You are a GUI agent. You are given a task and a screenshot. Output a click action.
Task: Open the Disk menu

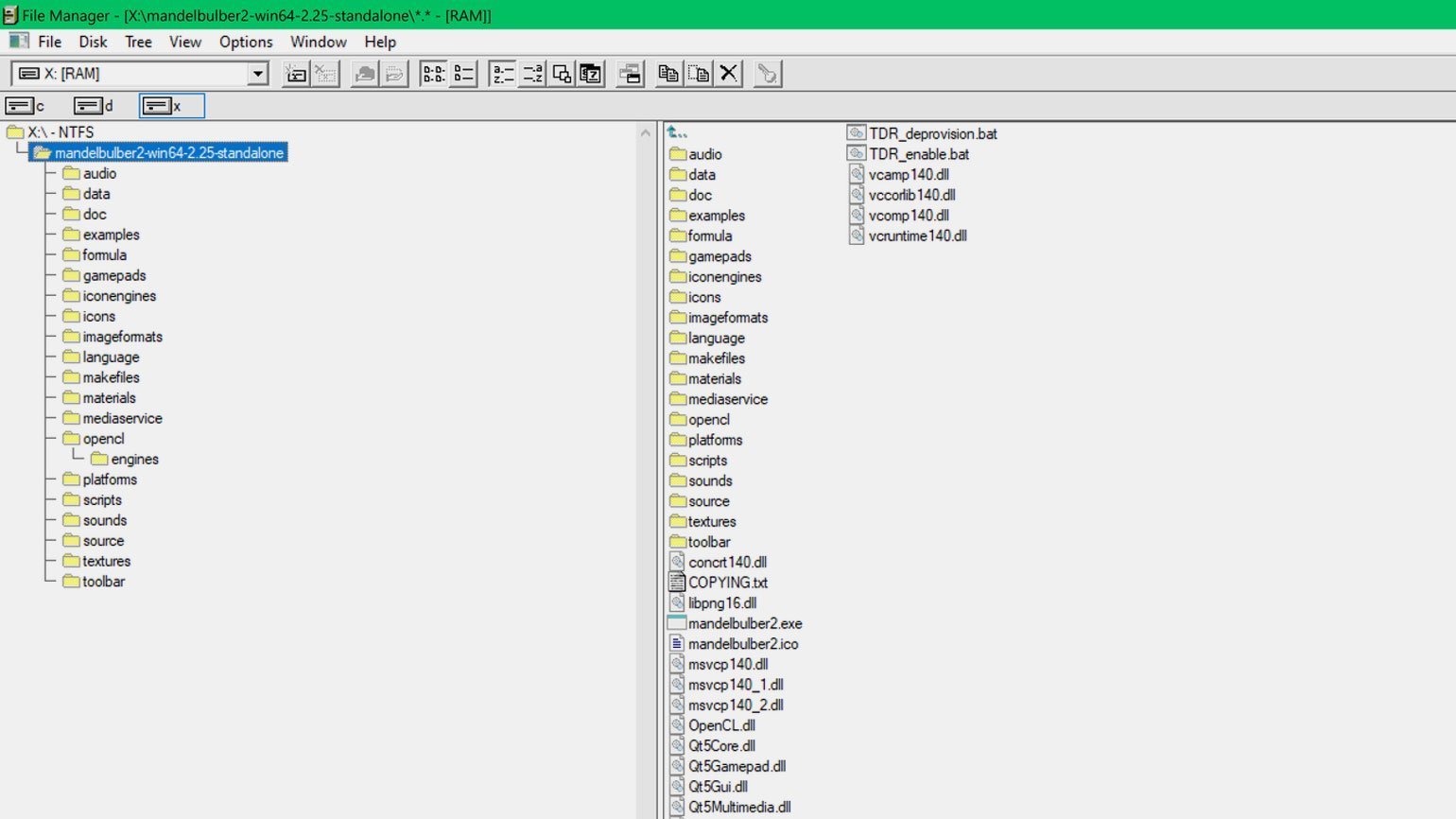[93, 42]
